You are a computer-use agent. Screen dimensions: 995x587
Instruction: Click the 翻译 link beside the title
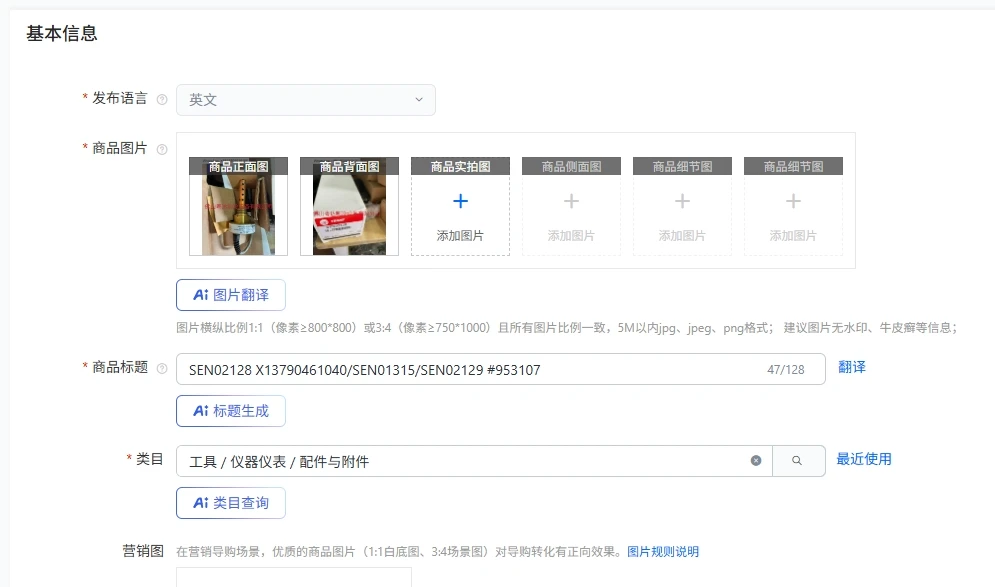852,367
